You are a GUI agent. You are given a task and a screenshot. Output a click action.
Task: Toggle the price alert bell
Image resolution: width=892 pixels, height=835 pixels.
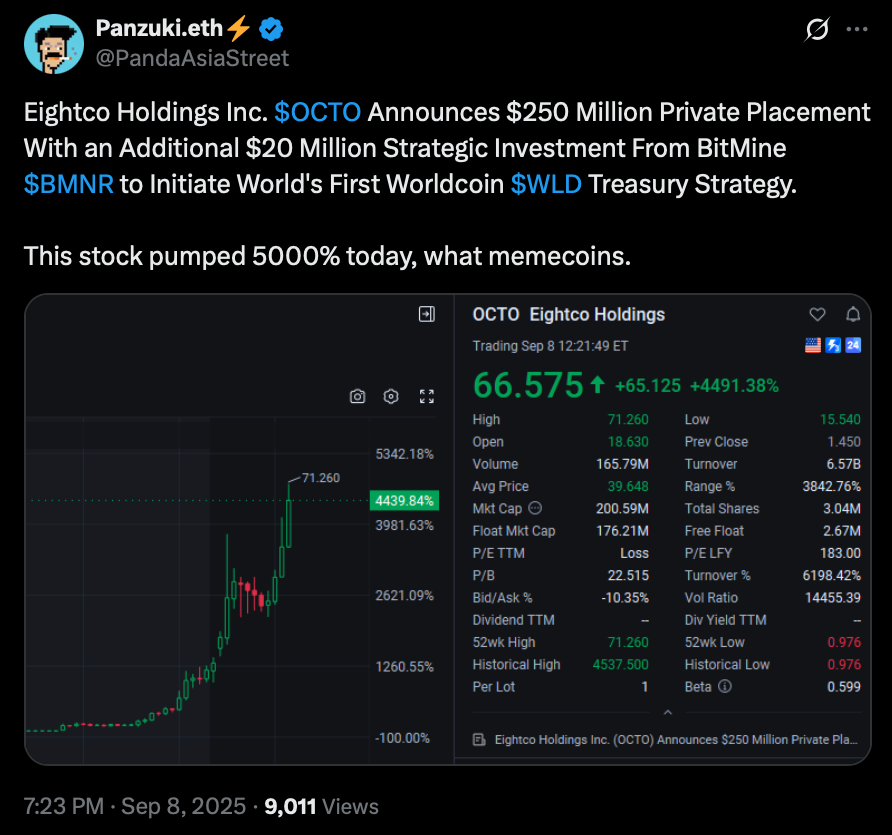click(x=853, y=314)
